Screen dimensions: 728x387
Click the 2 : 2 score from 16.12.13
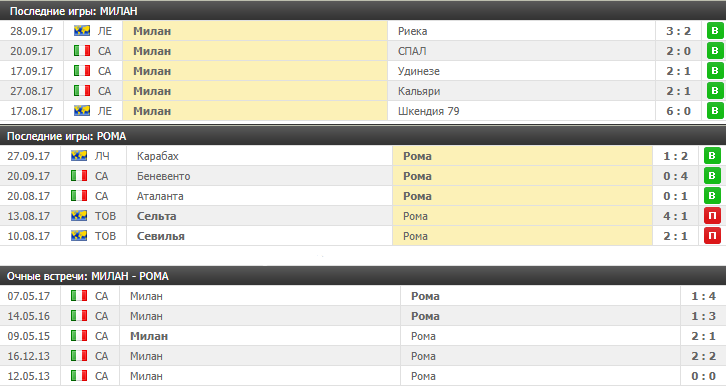point(703,356)
